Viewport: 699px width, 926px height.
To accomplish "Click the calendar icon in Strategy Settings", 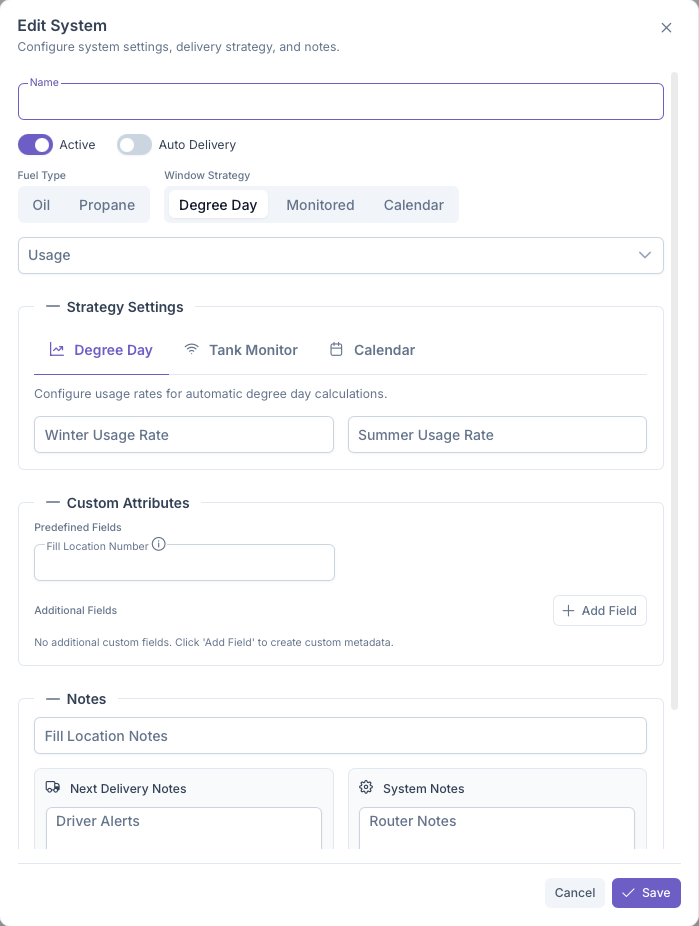I will click(336, 350).
